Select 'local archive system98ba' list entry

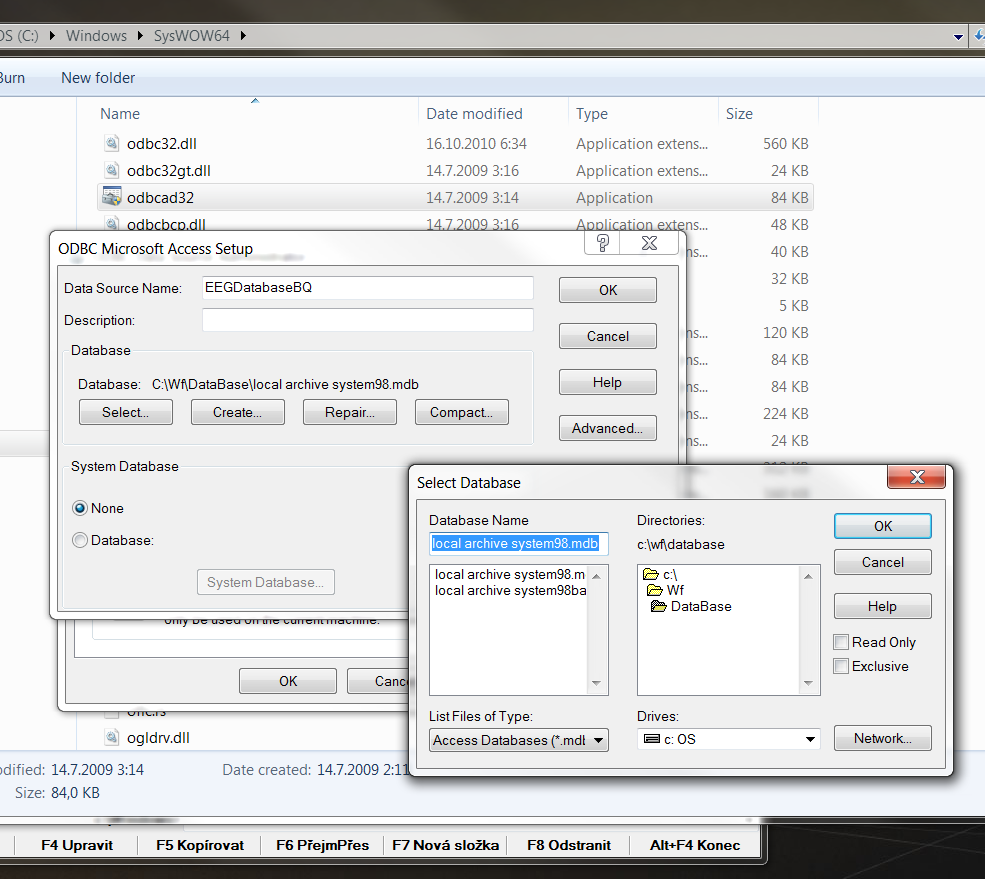pyautogui.click(x=510, y=591)
